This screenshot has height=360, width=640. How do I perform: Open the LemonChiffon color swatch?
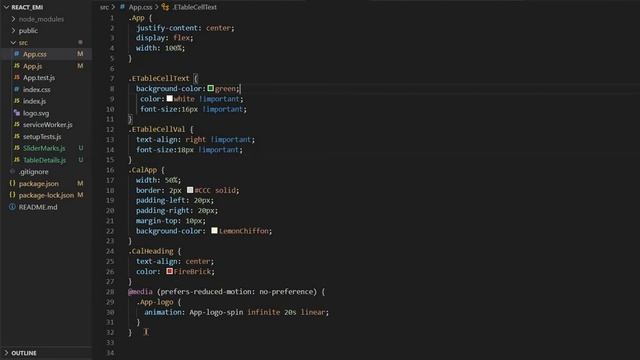214,231
